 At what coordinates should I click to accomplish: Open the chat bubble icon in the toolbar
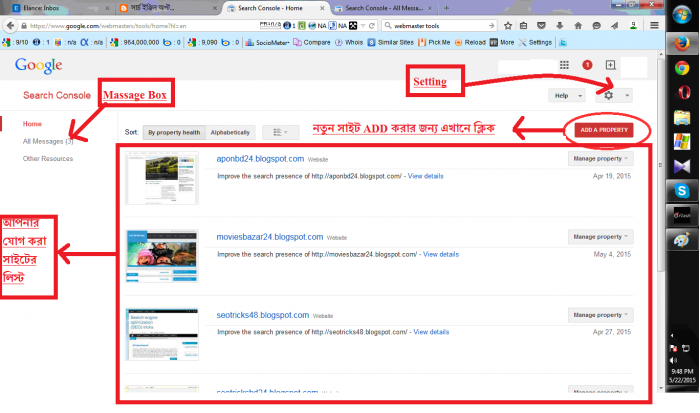pyautogui.click(x=596, y=25)
